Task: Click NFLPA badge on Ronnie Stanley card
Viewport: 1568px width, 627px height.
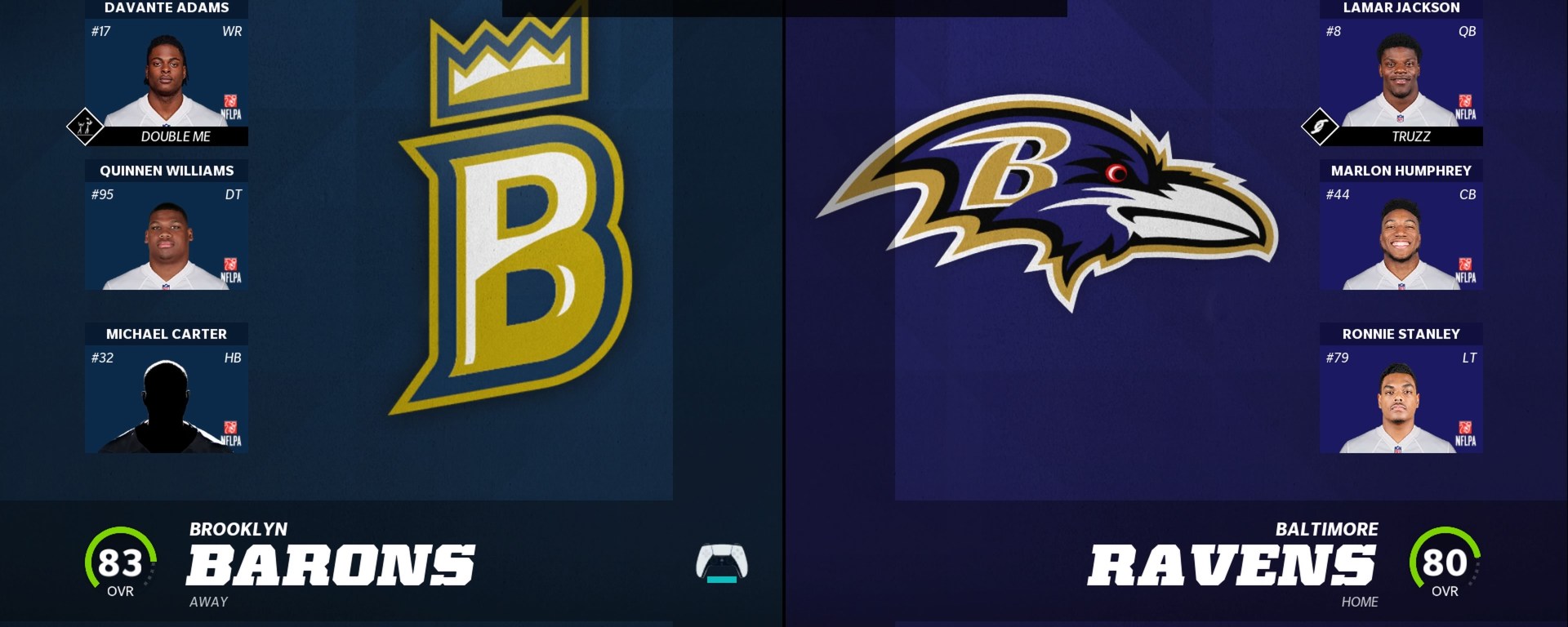Action: point(1466,434)
